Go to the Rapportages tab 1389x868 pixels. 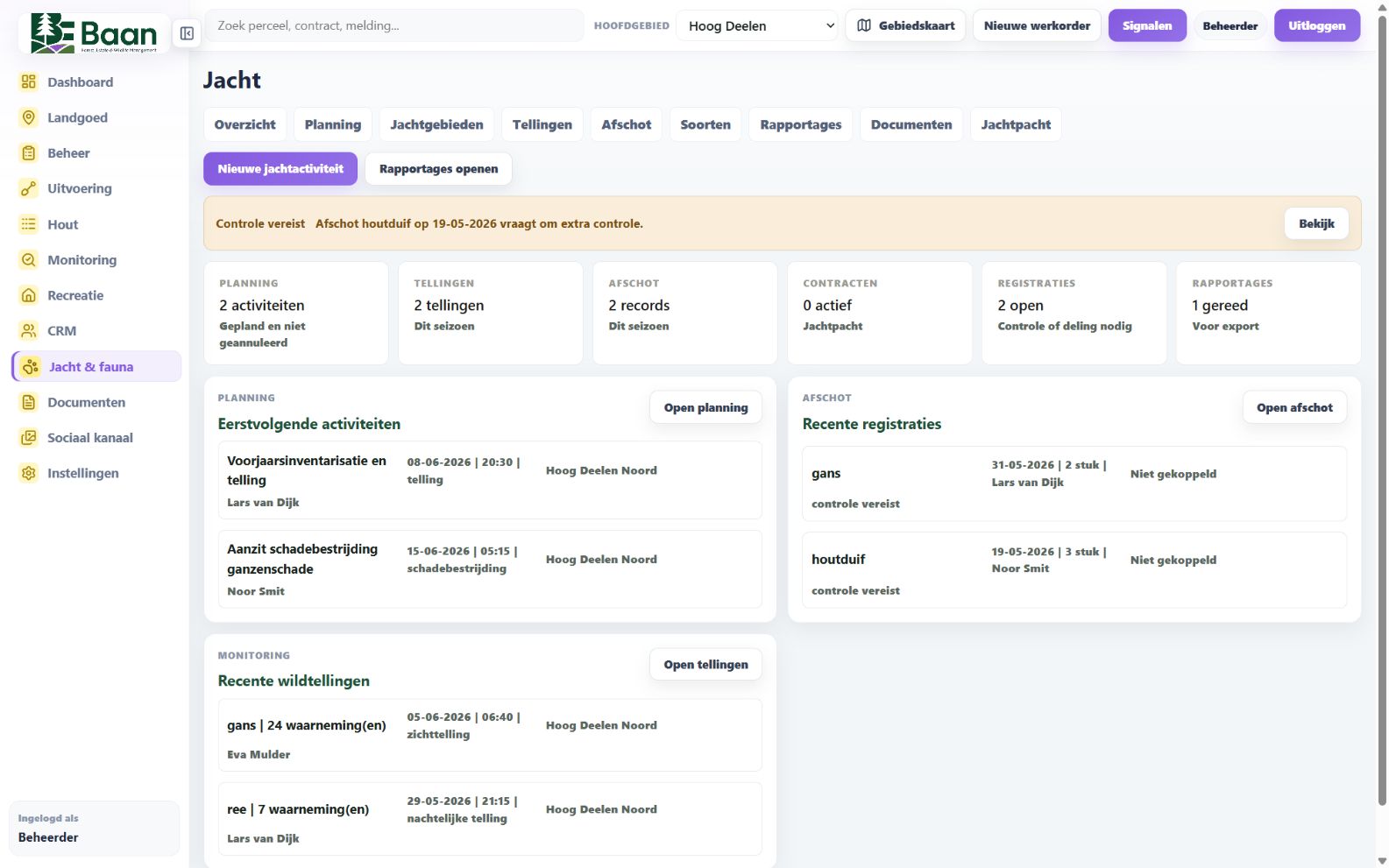pos(801,124)
